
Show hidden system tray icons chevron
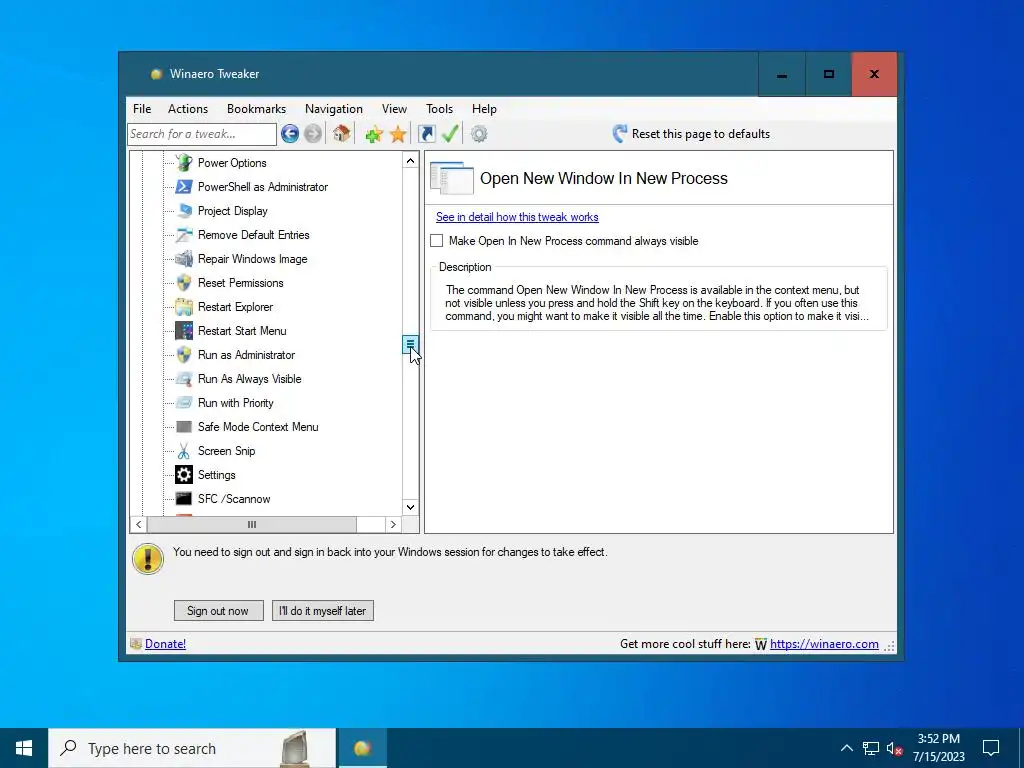pos(846,748)
